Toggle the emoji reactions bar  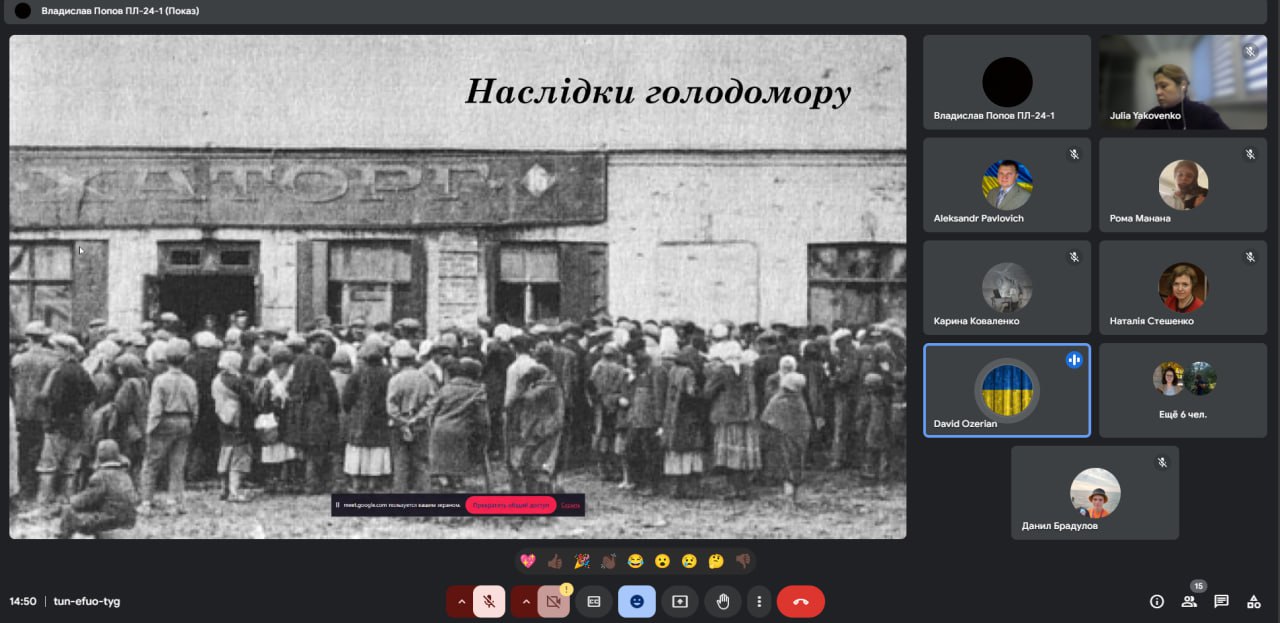pos(637,601)
